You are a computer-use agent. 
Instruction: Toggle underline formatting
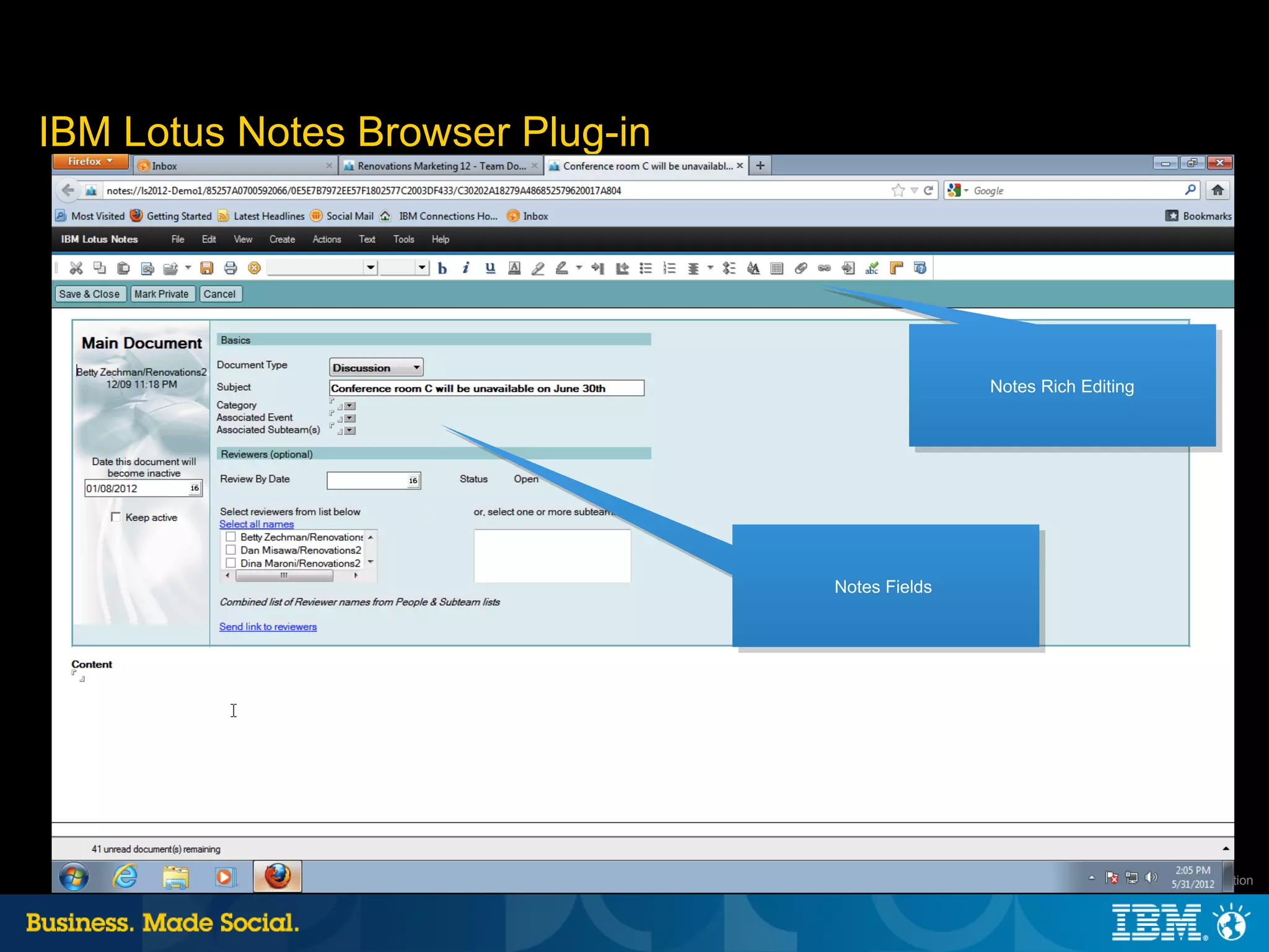coord(490,268)
